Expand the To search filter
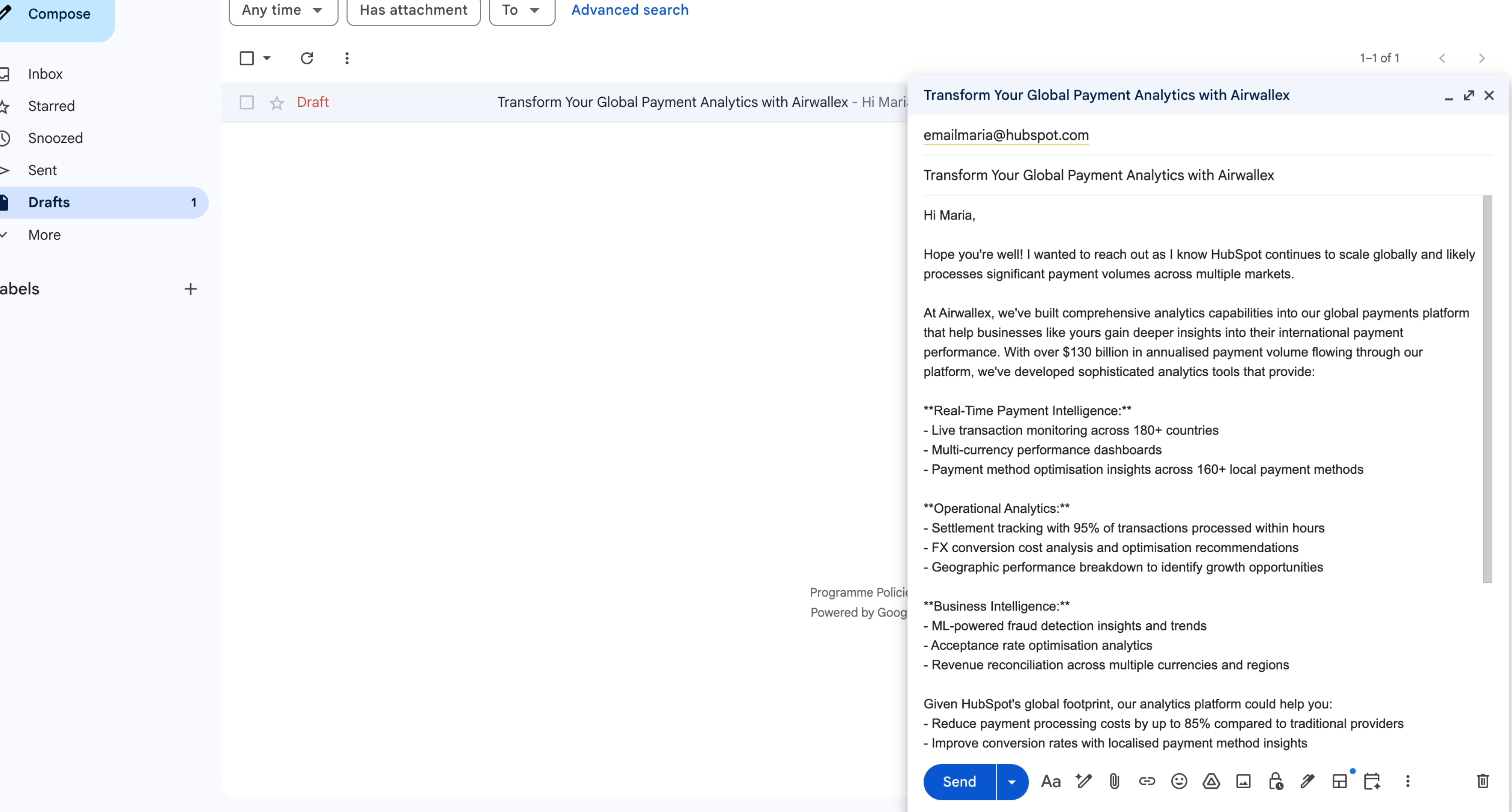The height and width of the screenshot is (812, 1512). pos(521,10)
